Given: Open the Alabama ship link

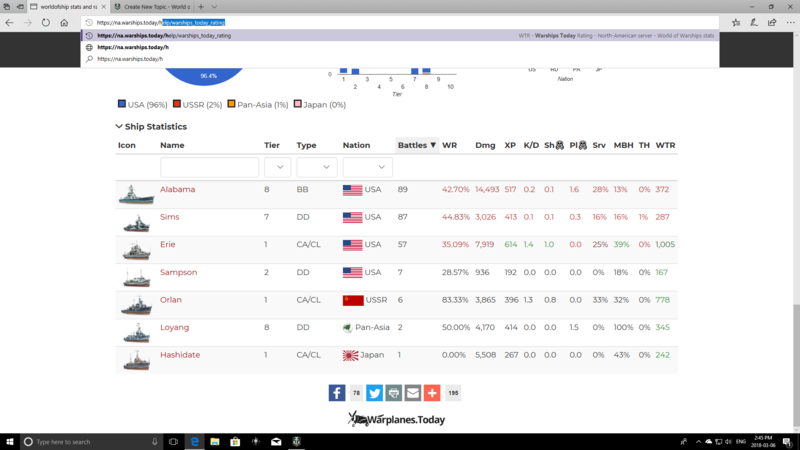Looking at the screenshot, I should [x=178, y=189].
